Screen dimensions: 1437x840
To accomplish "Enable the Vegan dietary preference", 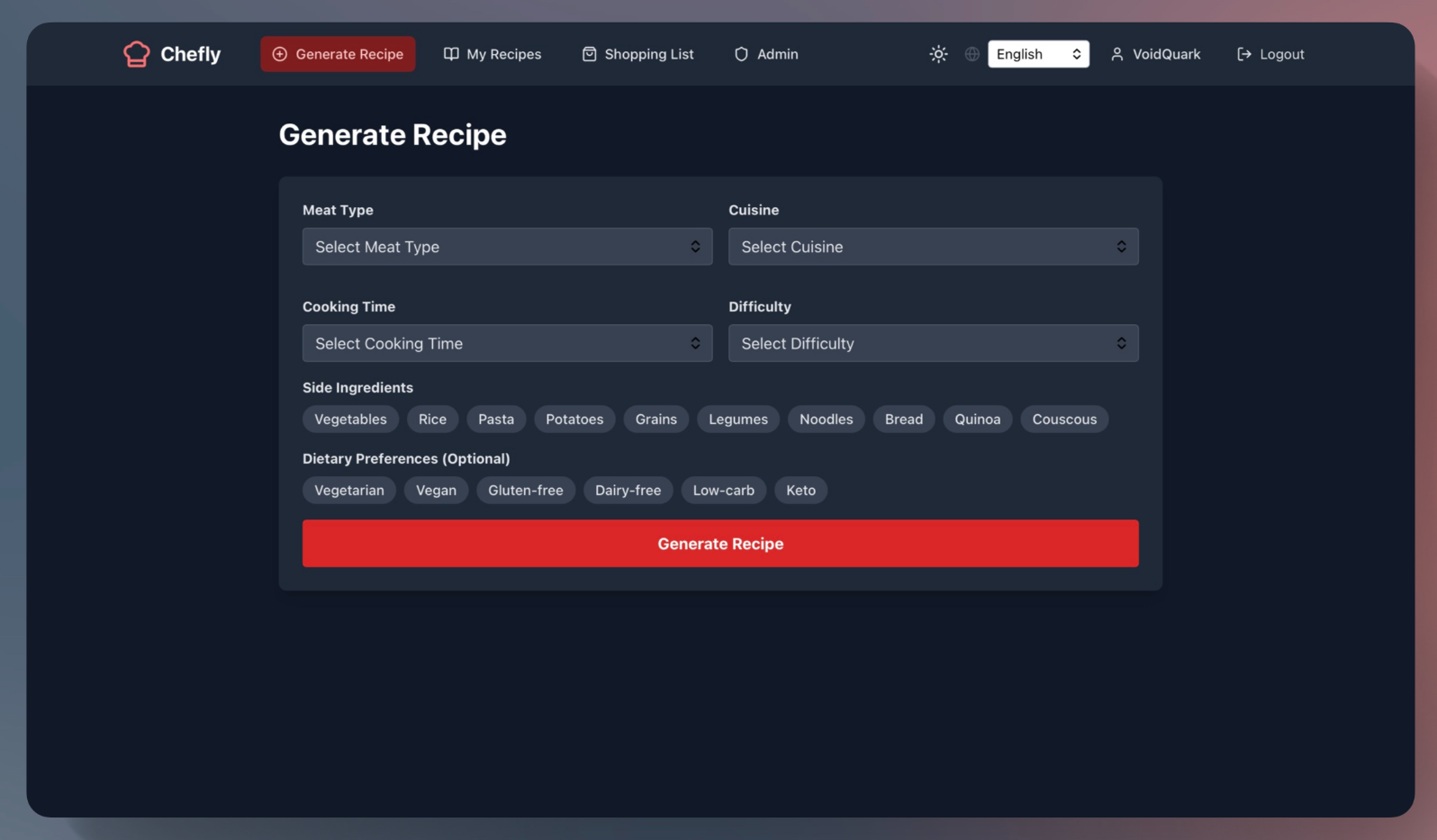I will pyautogui.click(x=436, y=490).
